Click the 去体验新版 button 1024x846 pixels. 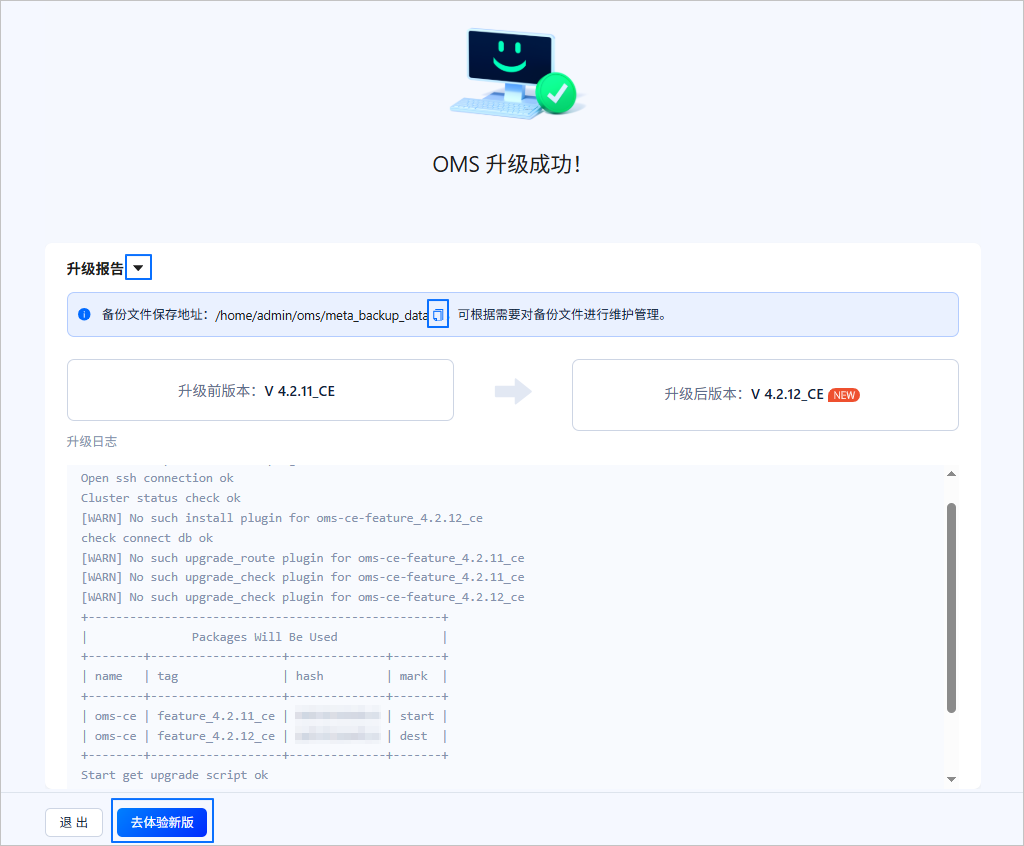point(162,822)
